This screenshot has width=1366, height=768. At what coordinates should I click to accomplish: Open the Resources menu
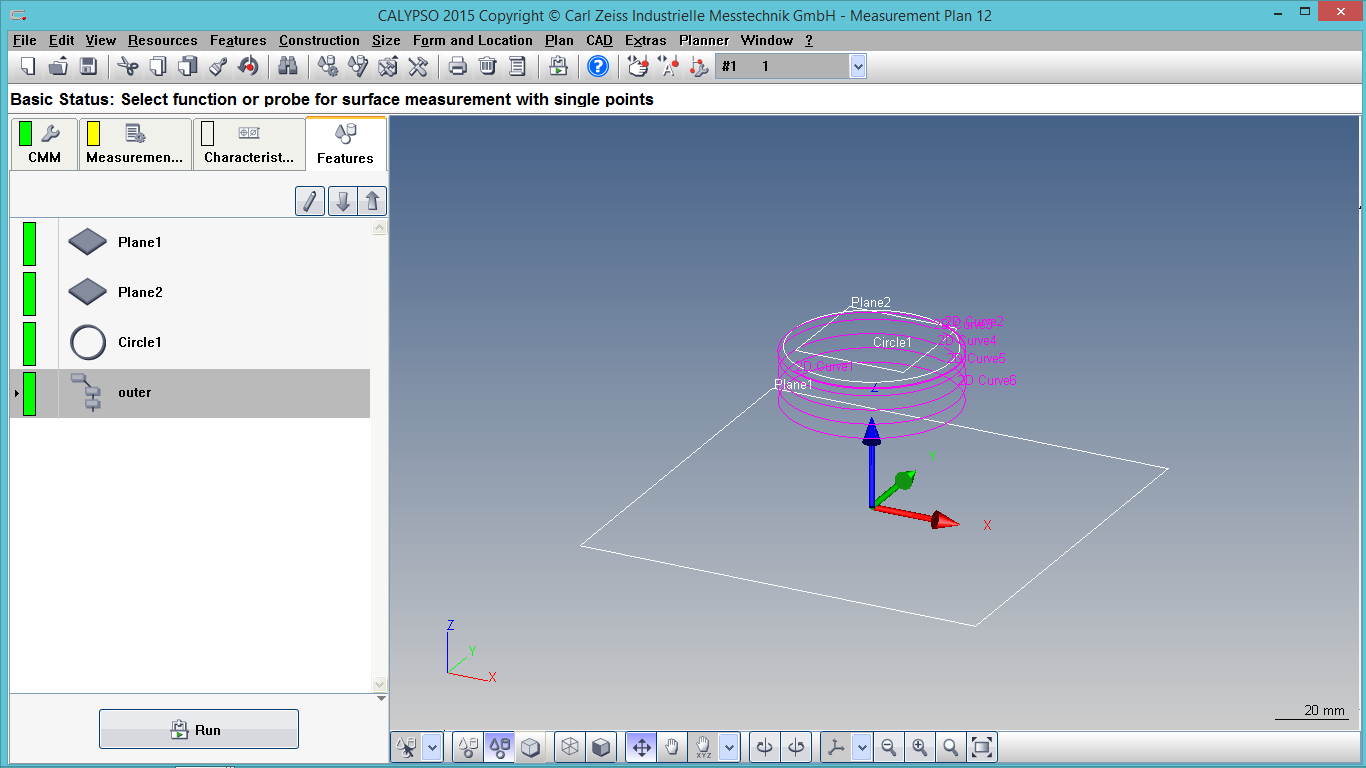163,40
